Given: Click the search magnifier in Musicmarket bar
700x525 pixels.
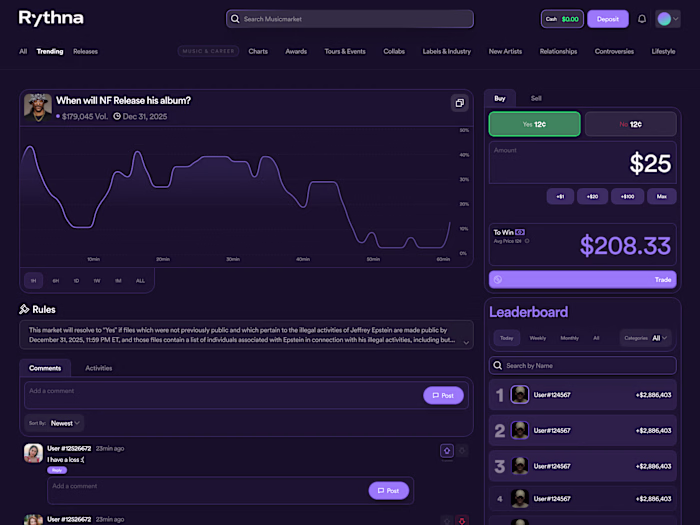Looking at the screenshot, I should 235,19.
